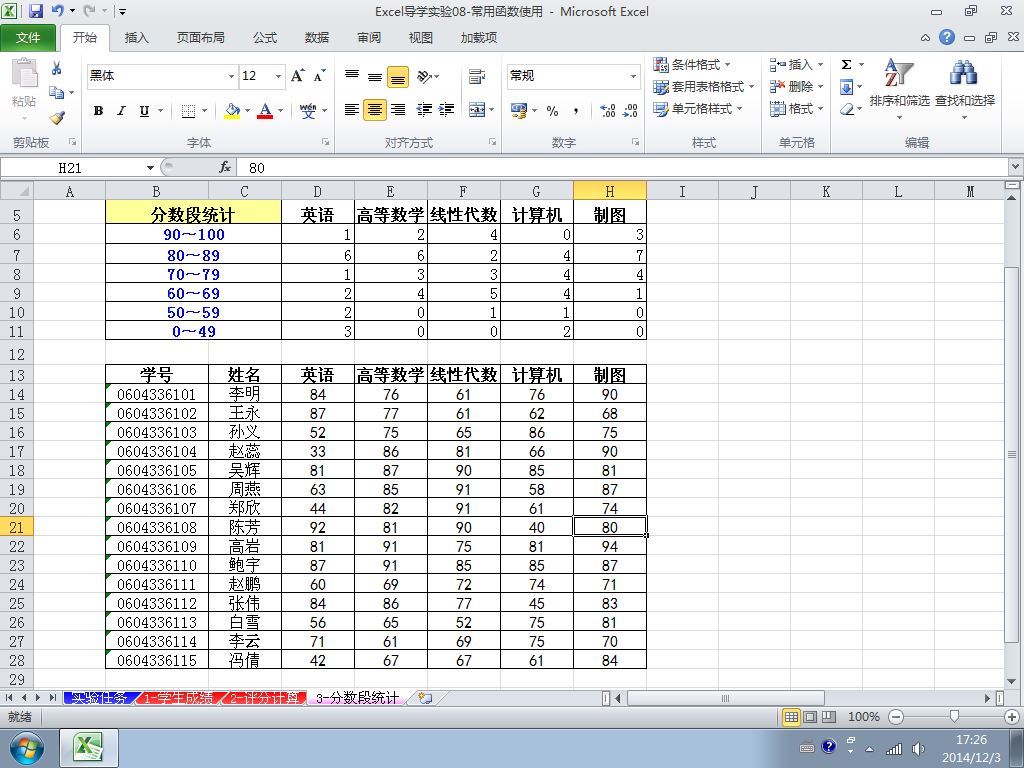The image size is (1024, 768).
Task: Switch to page layout view button
Action: 810,717
